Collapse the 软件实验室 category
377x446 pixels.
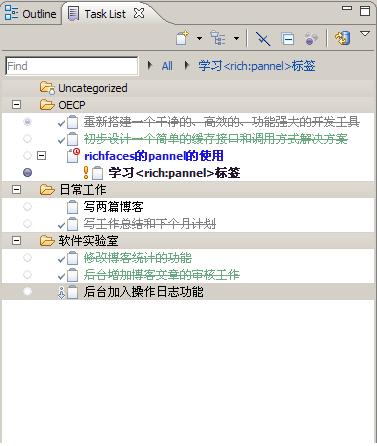(x=16, y=241)
